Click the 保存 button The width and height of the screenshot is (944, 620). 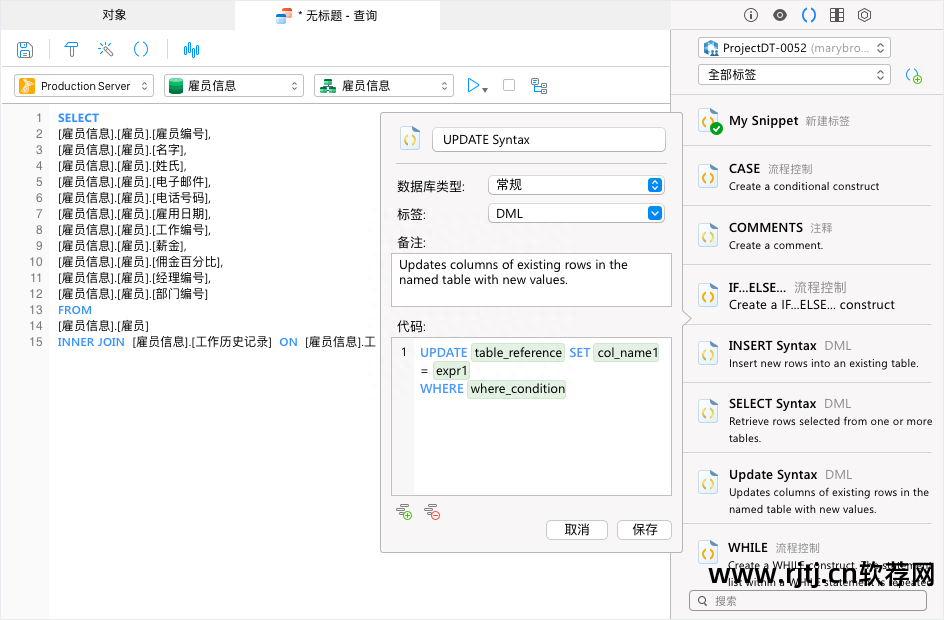click(644, 530)
